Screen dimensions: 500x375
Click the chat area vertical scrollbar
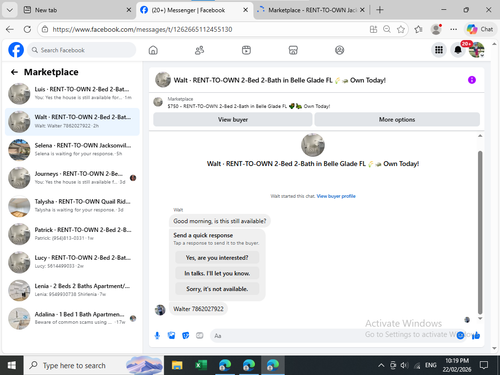(x=480, y=232)
